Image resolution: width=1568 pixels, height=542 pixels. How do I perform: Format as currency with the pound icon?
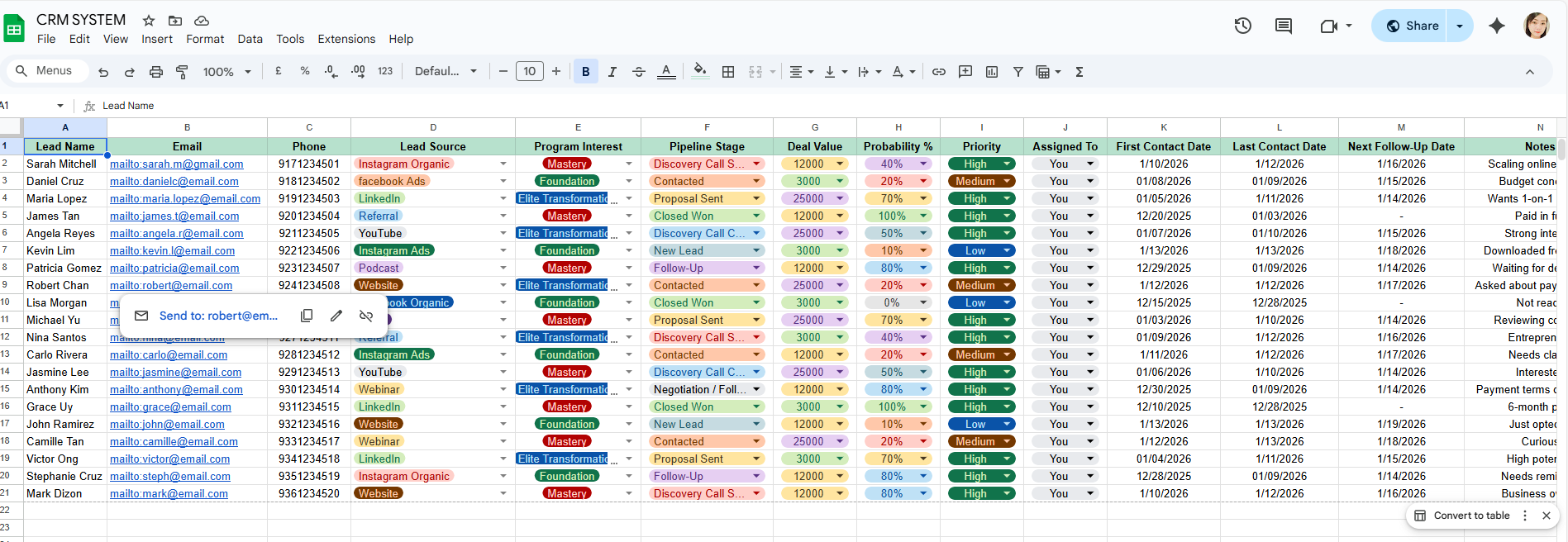pyautogui.click(x=279, y=71)
